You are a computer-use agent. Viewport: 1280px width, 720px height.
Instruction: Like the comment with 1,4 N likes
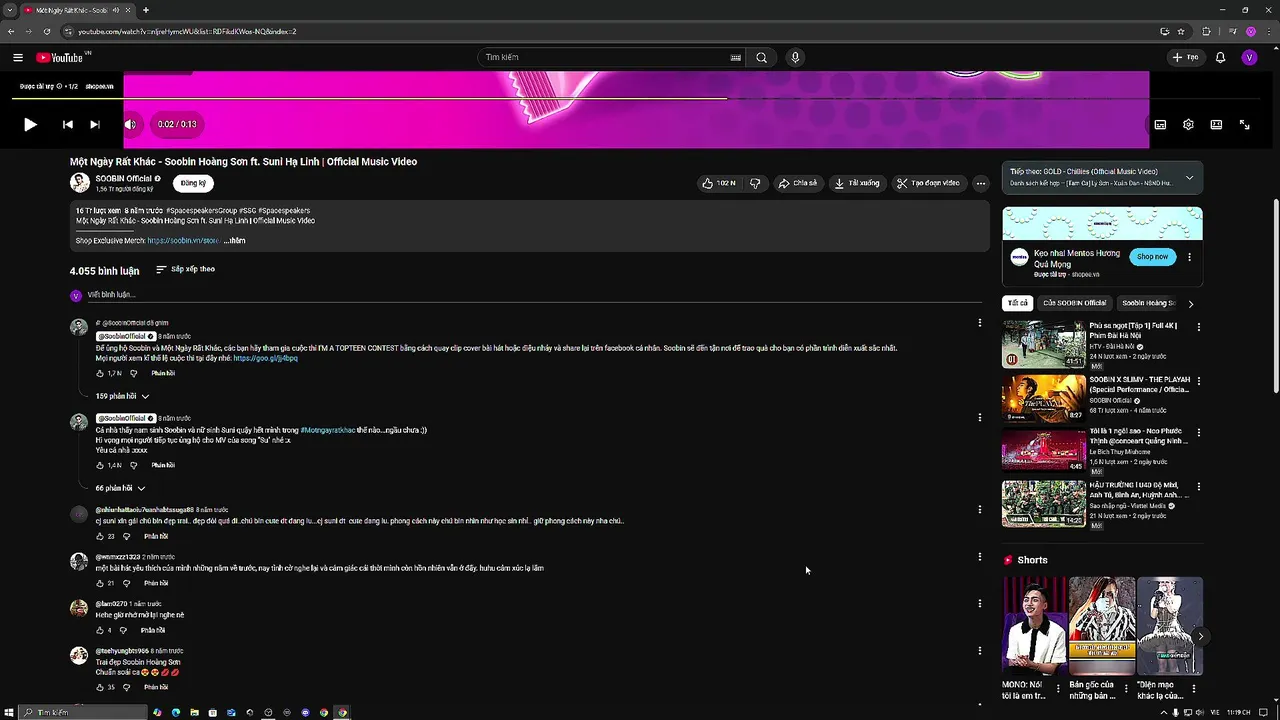tap(100, 465)
